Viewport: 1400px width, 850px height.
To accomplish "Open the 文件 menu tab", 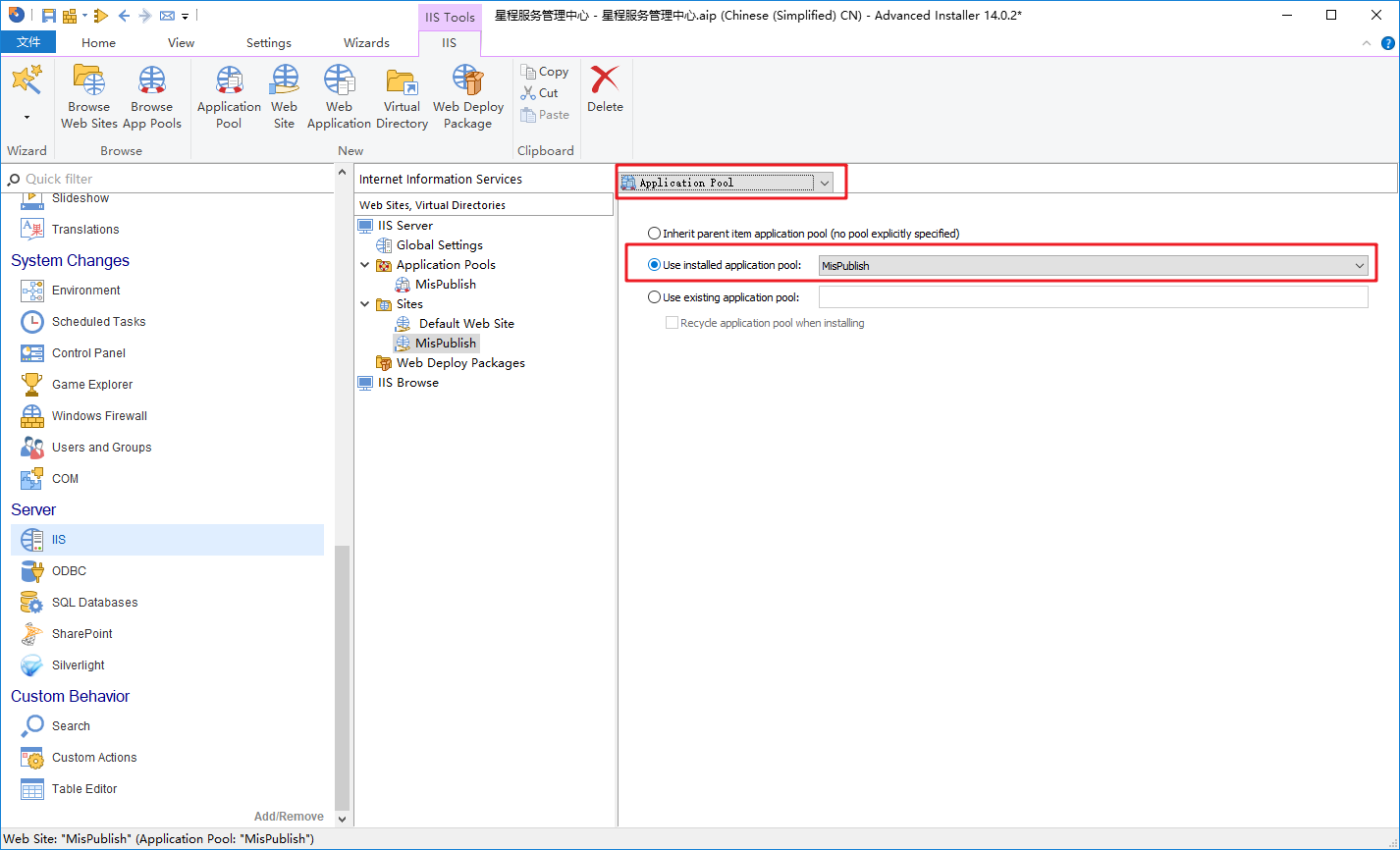I will 28,42.
